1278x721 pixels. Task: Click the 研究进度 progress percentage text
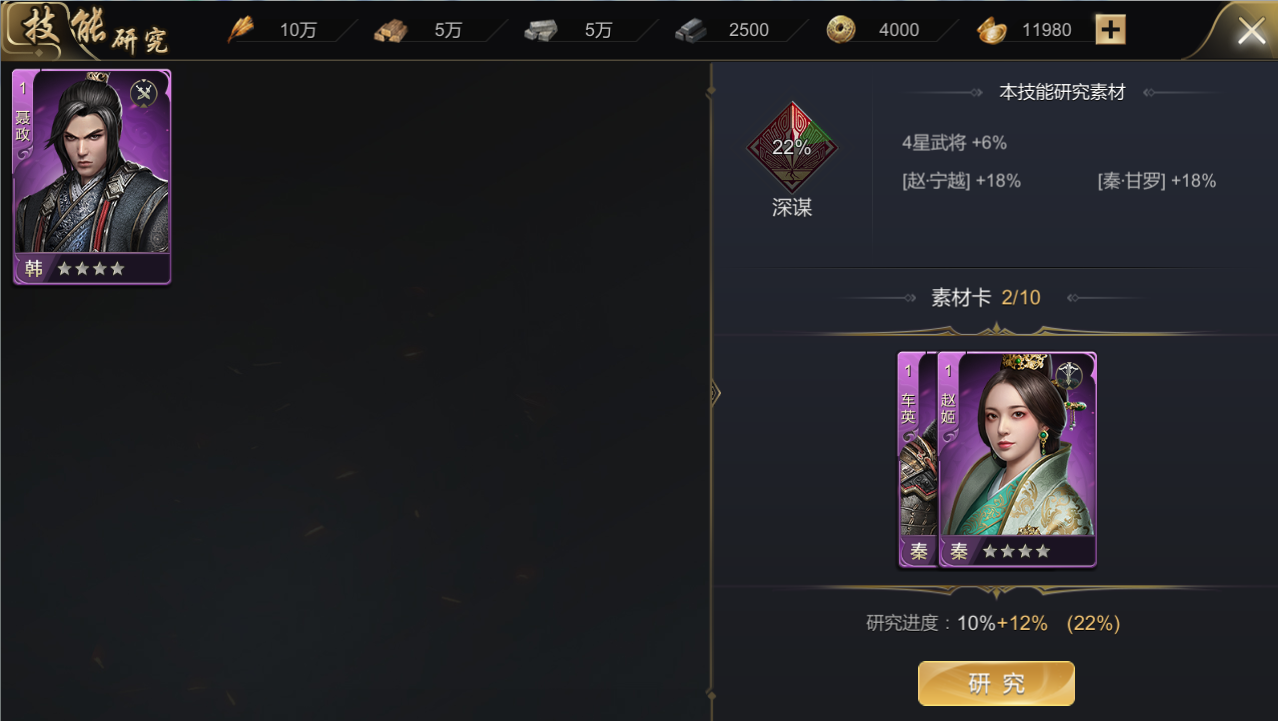coord(993,623)
